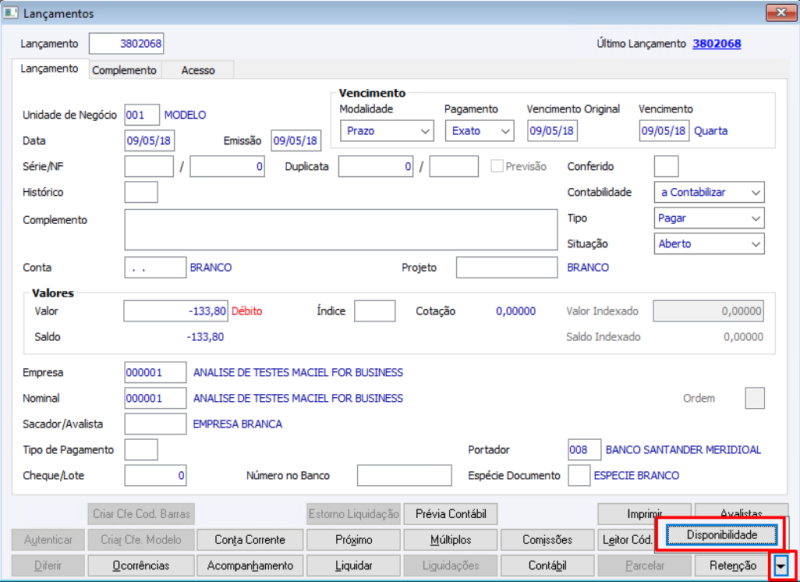
Task: Click the Nominal code field
Action: coord(156,398)
